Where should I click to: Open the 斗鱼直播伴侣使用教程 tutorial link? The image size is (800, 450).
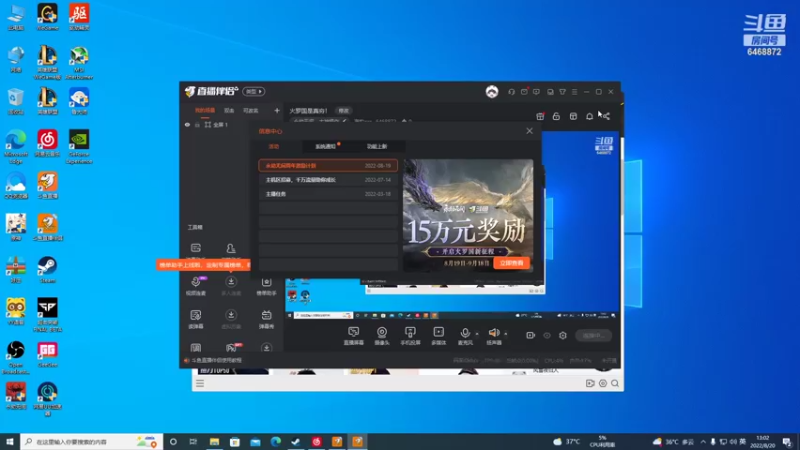click(x=216, y=360)
